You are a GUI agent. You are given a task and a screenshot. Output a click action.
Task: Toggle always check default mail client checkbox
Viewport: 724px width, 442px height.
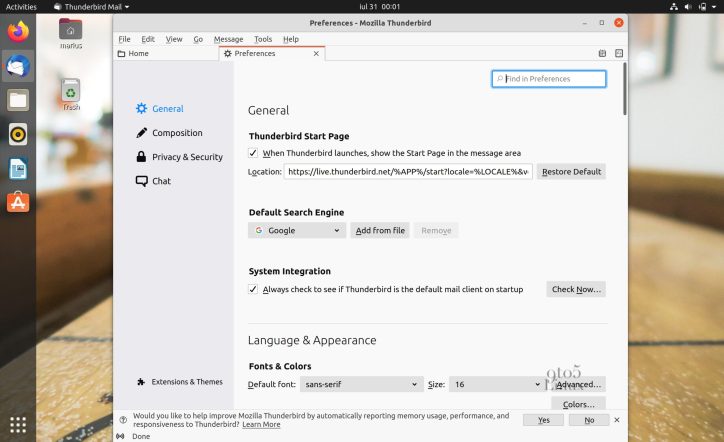click(x=253, y=289)
